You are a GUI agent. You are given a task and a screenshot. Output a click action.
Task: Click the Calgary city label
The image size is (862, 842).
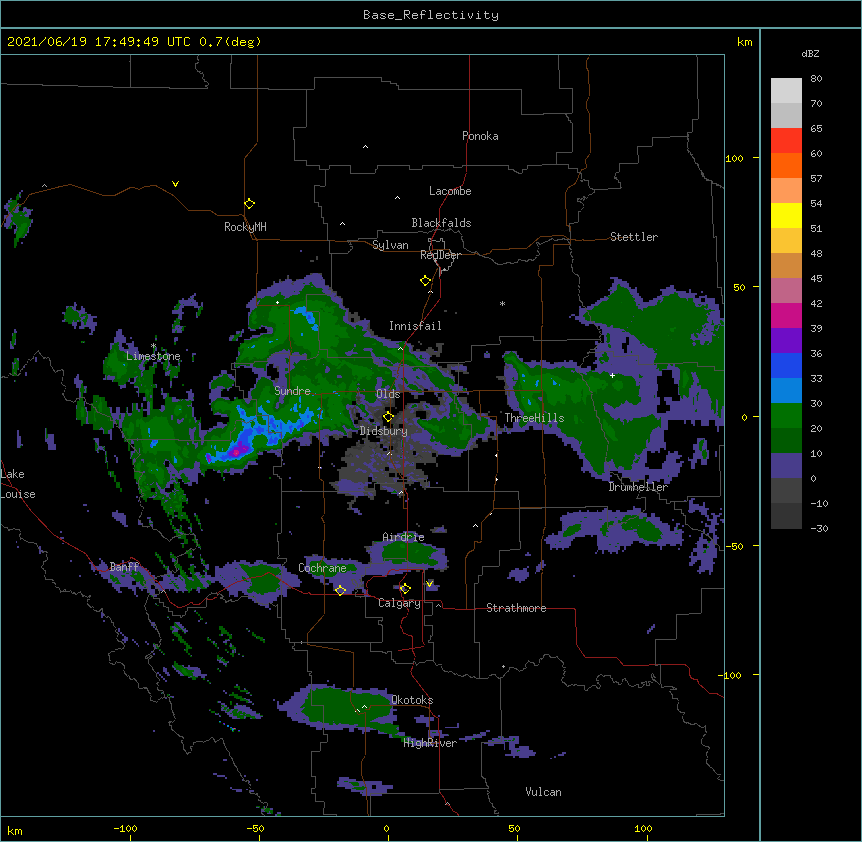tap(399, 603)
